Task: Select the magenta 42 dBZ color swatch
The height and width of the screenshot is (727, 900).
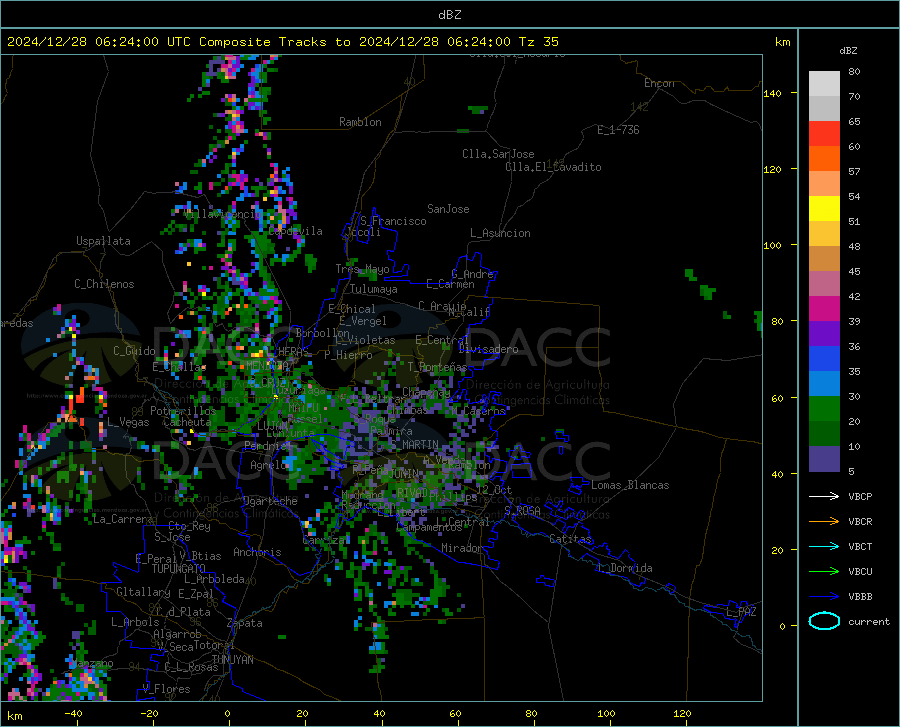Action: 824,309
